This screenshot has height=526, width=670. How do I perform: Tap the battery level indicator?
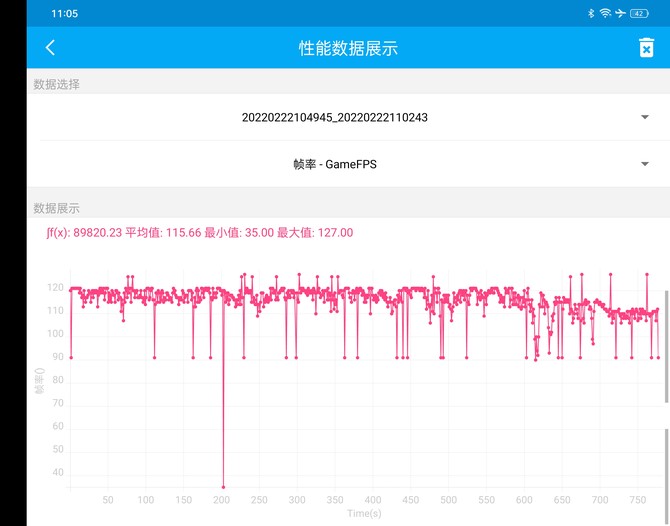click(x=639, y=13)
